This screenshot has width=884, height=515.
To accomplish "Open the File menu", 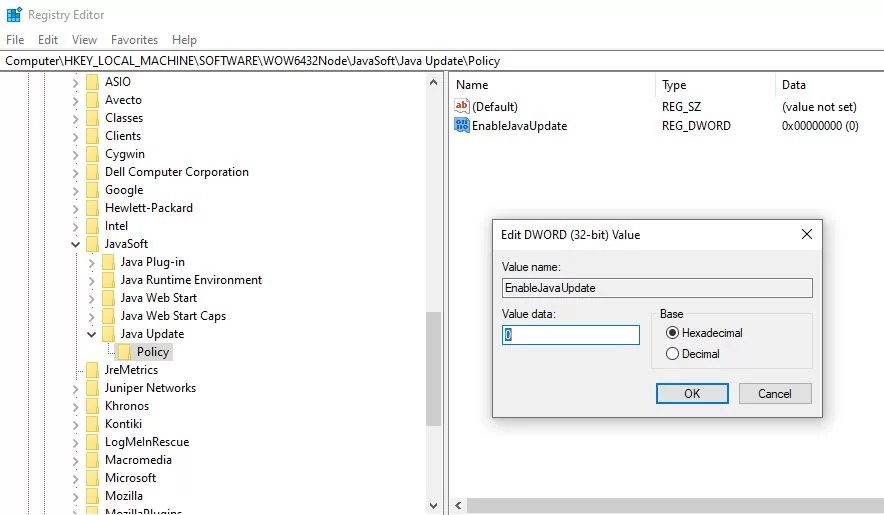I will [15, 40].
